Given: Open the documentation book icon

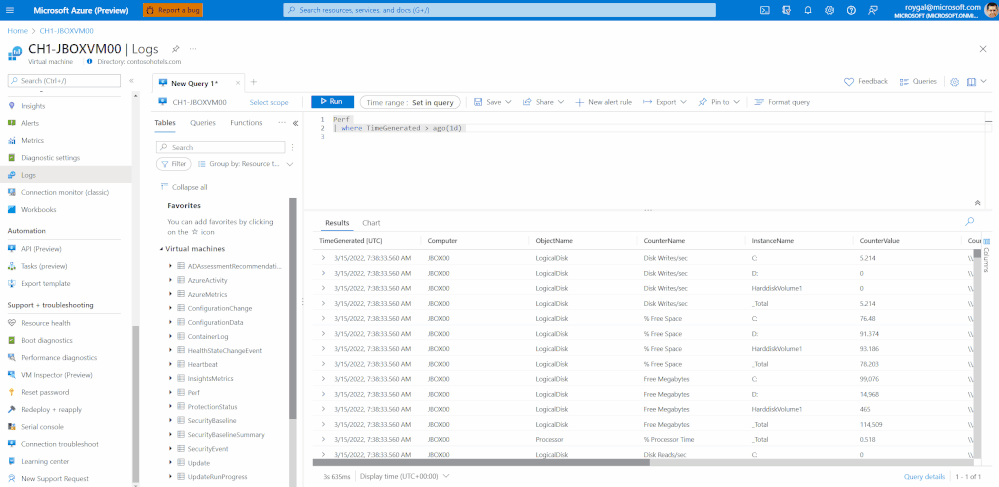Looking at the screenshot, I should [x=971, y=82].
